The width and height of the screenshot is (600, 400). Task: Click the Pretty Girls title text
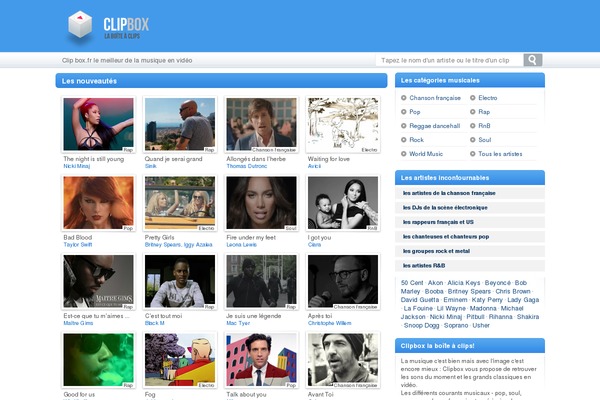click(x=159, y=237)
